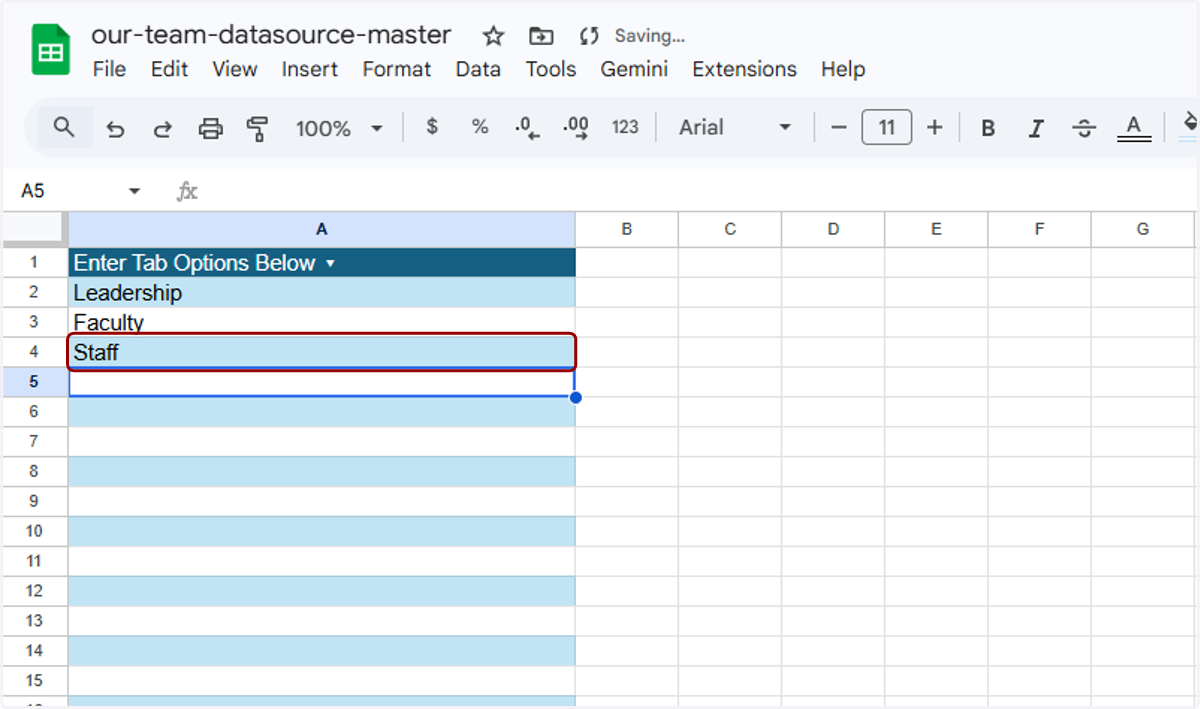The width and height of the screenshot is (1200, 709).
Task: Select row 15 header
Action: coord(35,681)
